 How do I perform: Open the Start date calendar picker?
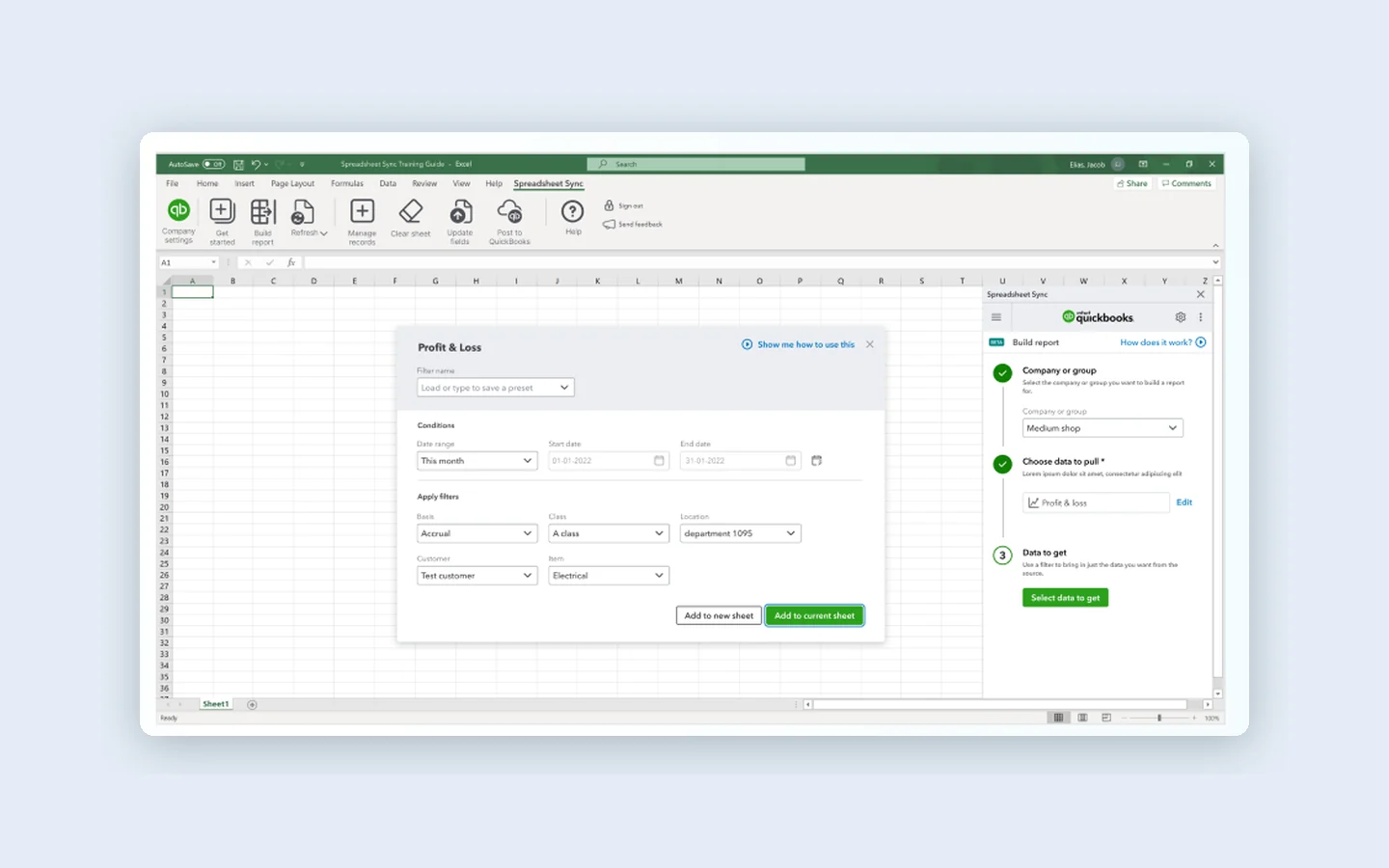tap(660, 461)
